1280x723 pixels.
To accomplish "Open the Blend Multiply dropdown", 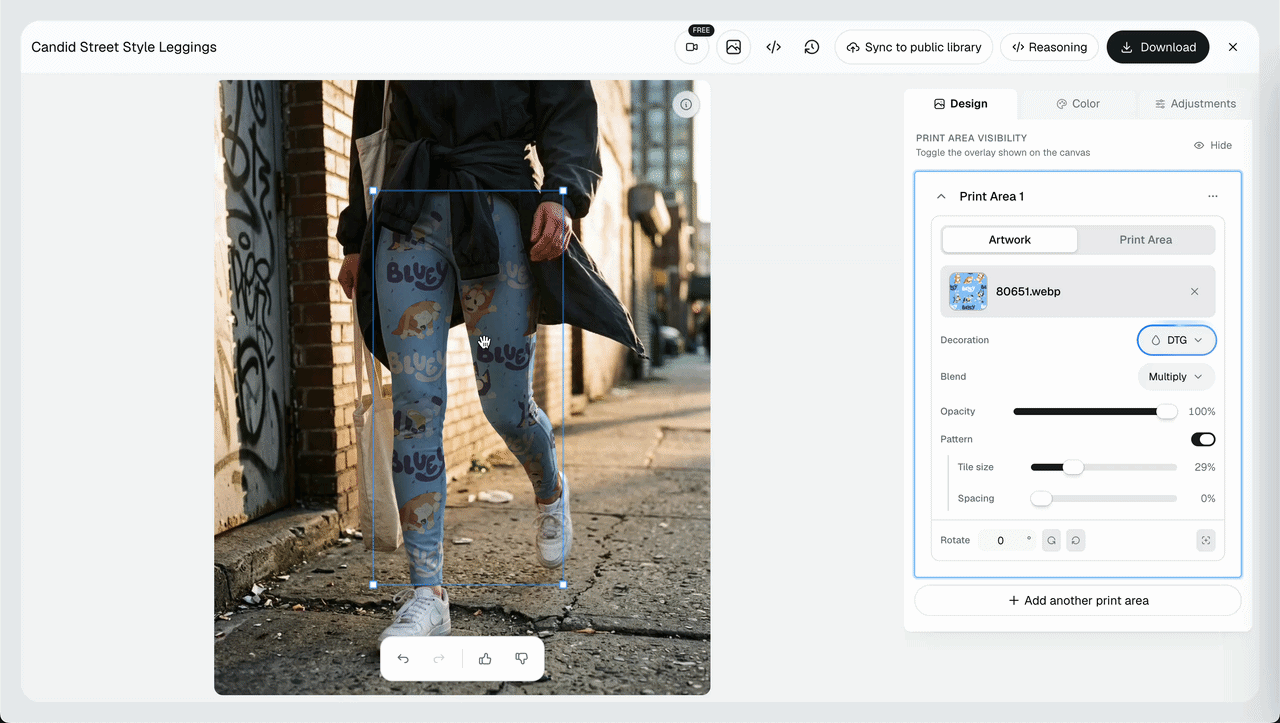I will click(x=1176, y=377).
